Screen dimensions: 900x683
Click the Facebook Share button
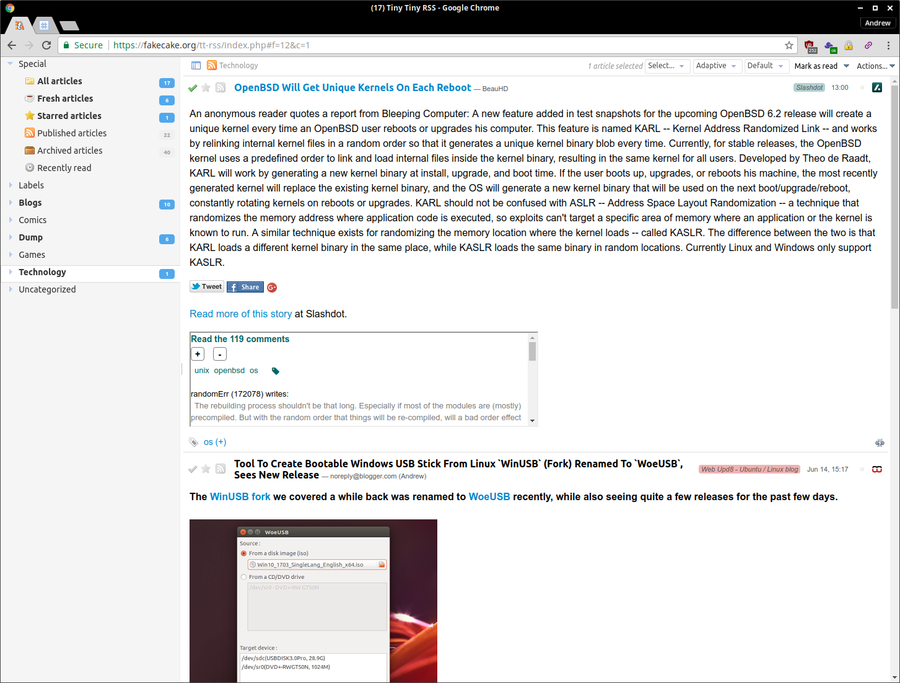[245, 287]
